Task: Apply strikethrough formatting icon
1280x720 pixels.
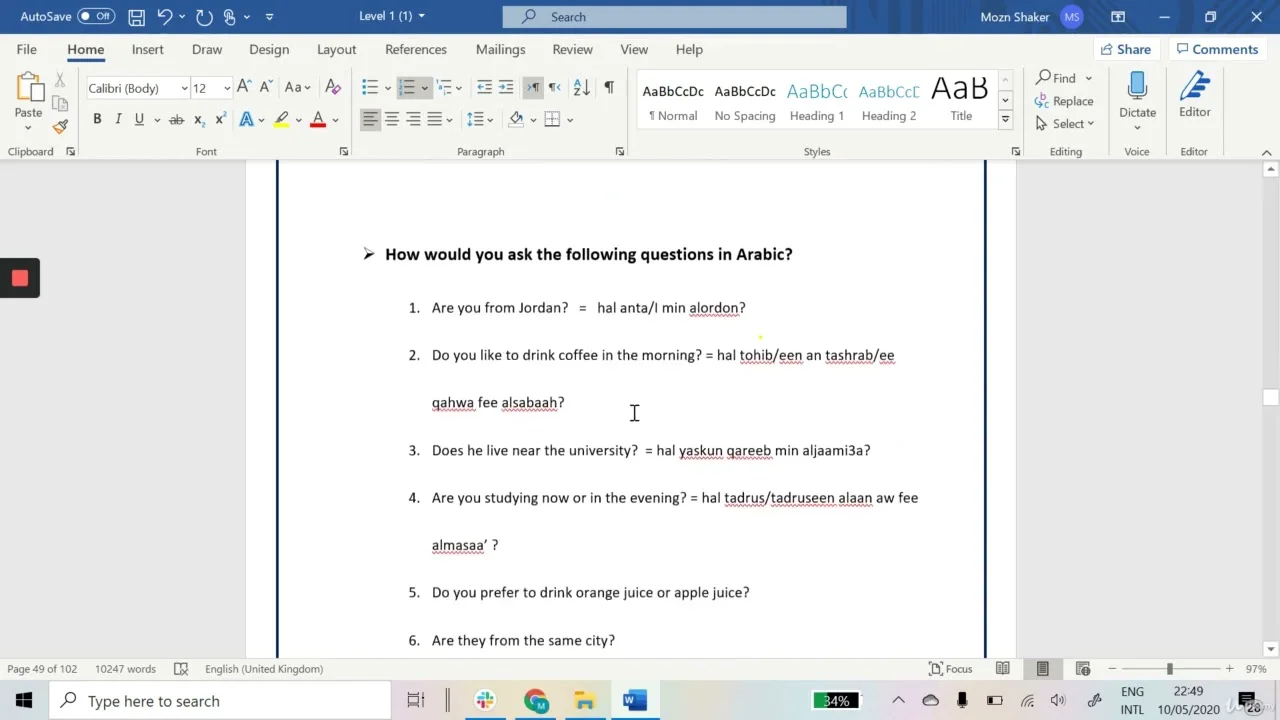Action: tap(176, 119)
